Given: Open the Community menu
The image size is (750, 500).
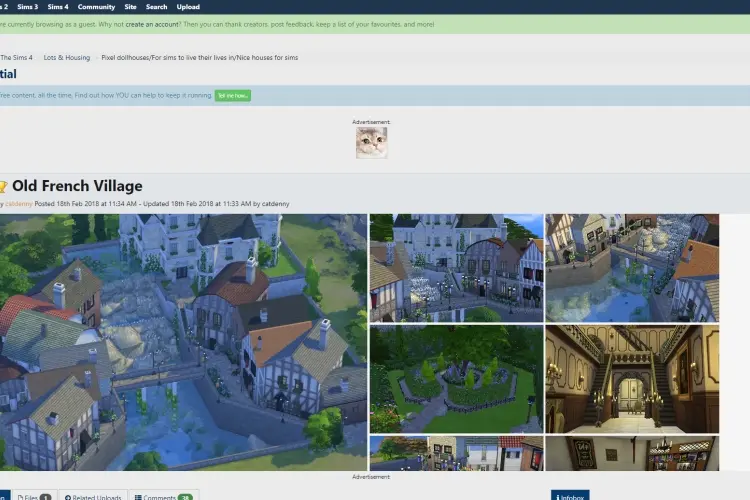Looking at the screenshot, I should [x=96, y=7].
